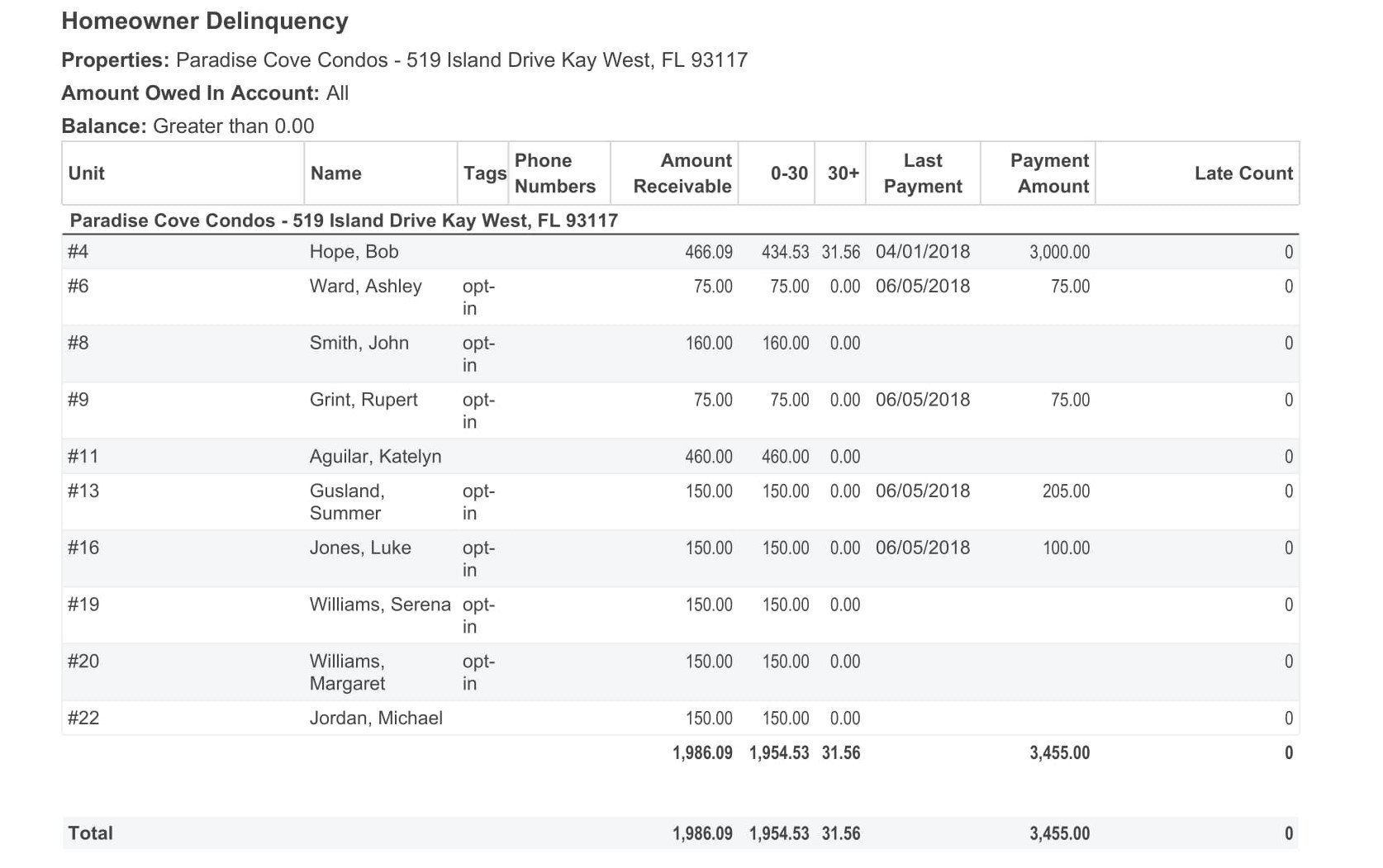Screen dimensions: 1383x868
Task: Sort by the Last Payment column header
Action: pyautogui.click(x=922, y=173)
